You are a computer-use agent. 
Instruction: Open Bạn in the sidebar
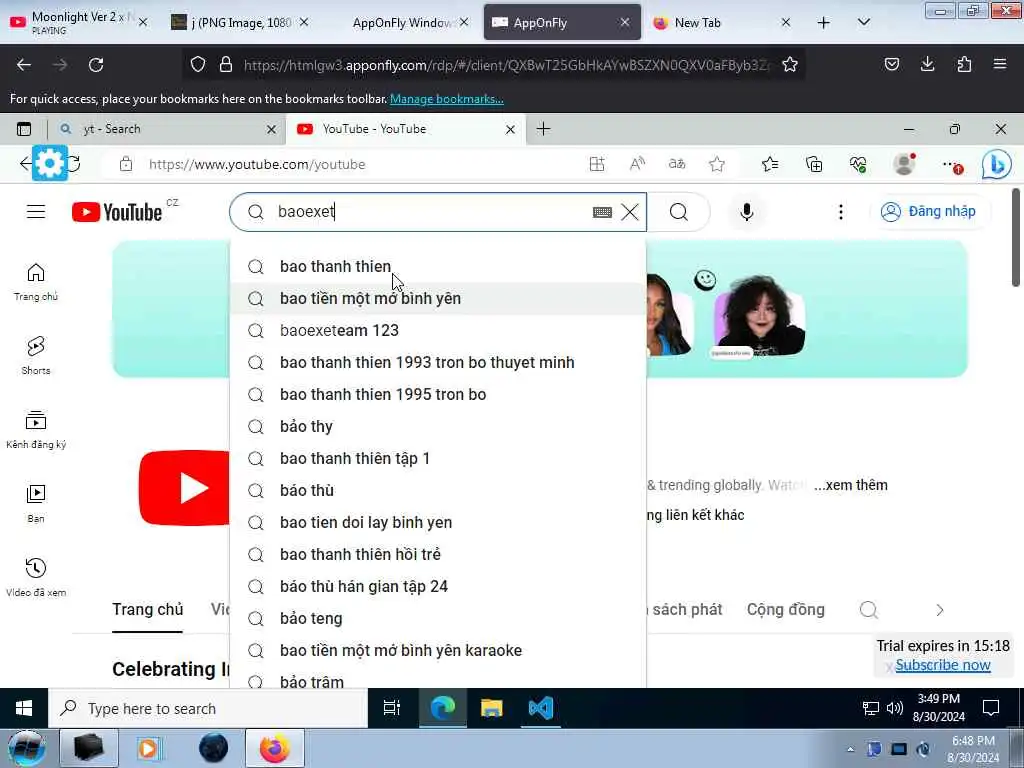point(36,504)
